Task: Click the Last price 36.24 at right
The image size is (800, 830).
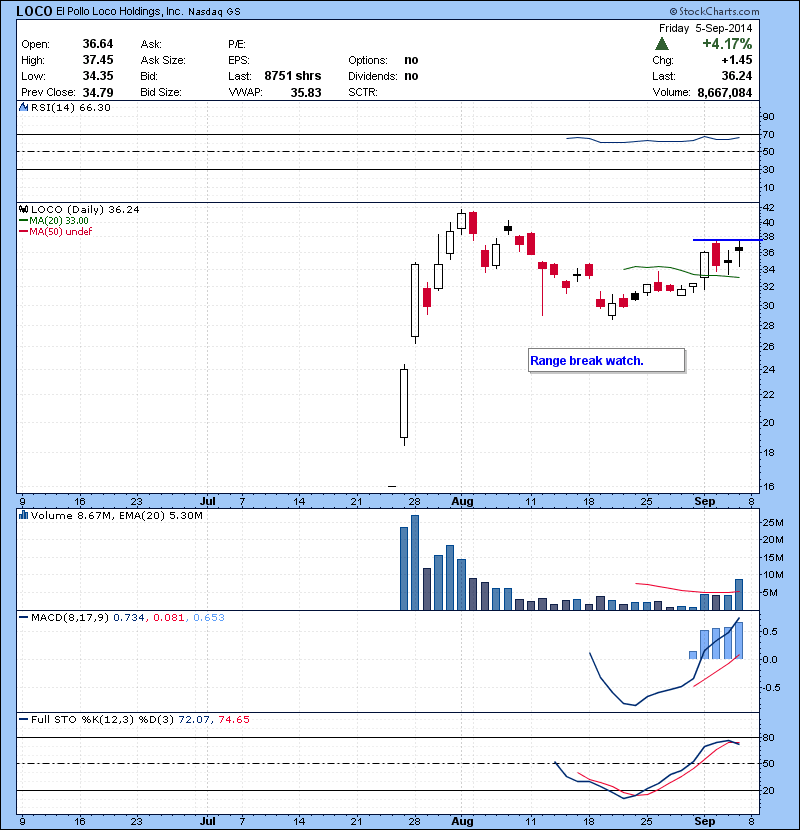Action: pyautogui.click(x=736, y=76)
